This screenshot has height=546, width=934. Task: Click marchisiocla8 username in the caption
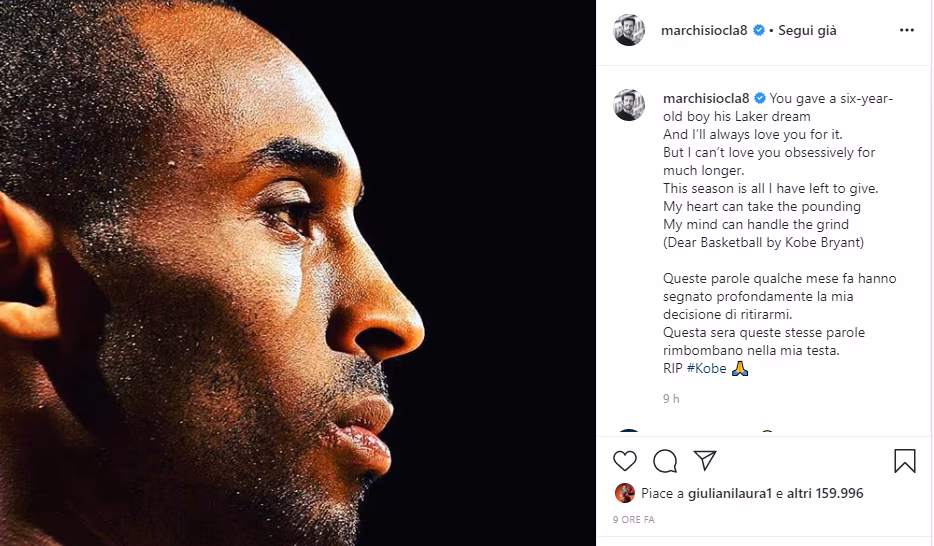coord(705,98)
